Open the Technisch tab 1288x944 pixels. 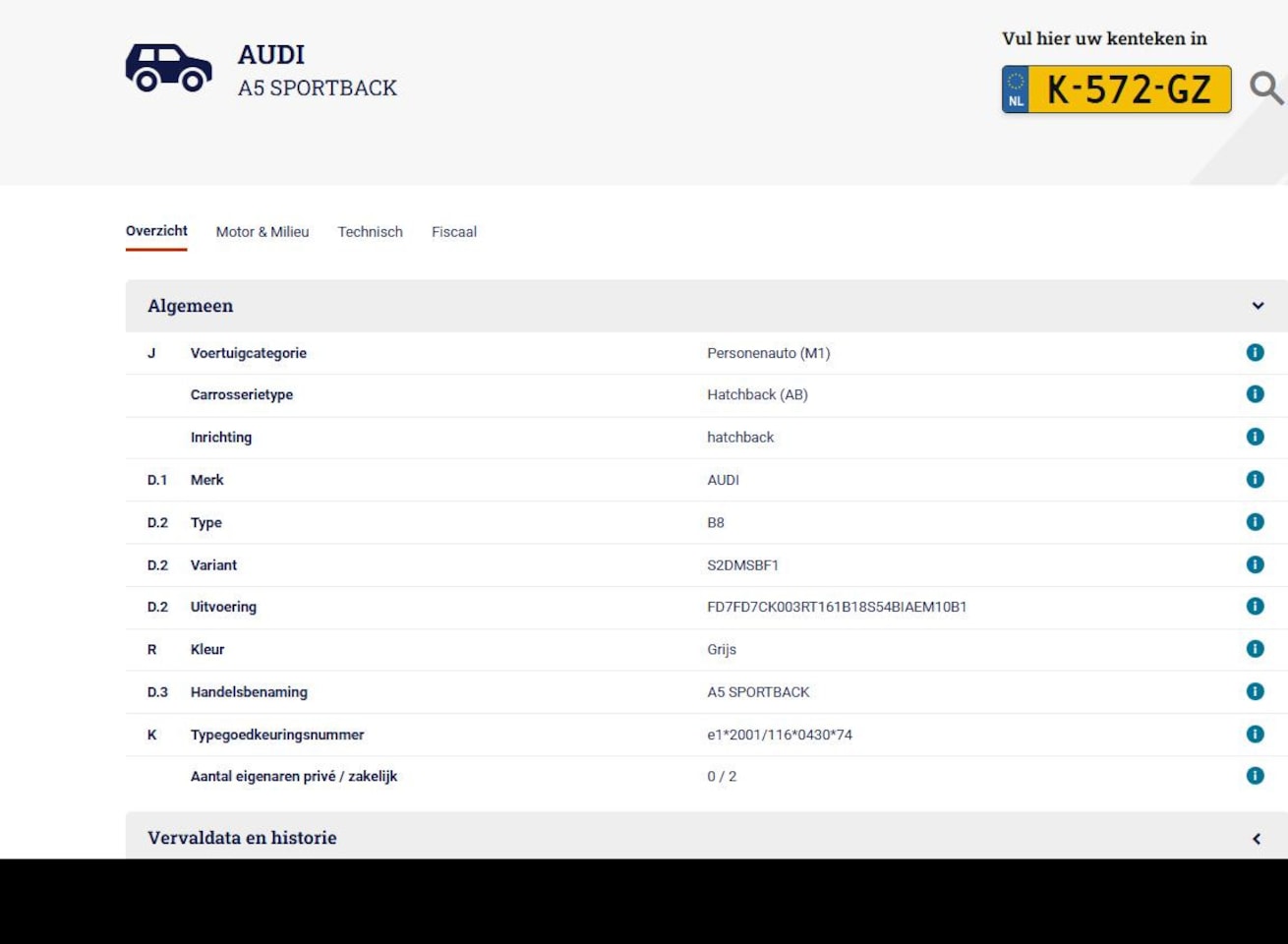tap(370, 232)
